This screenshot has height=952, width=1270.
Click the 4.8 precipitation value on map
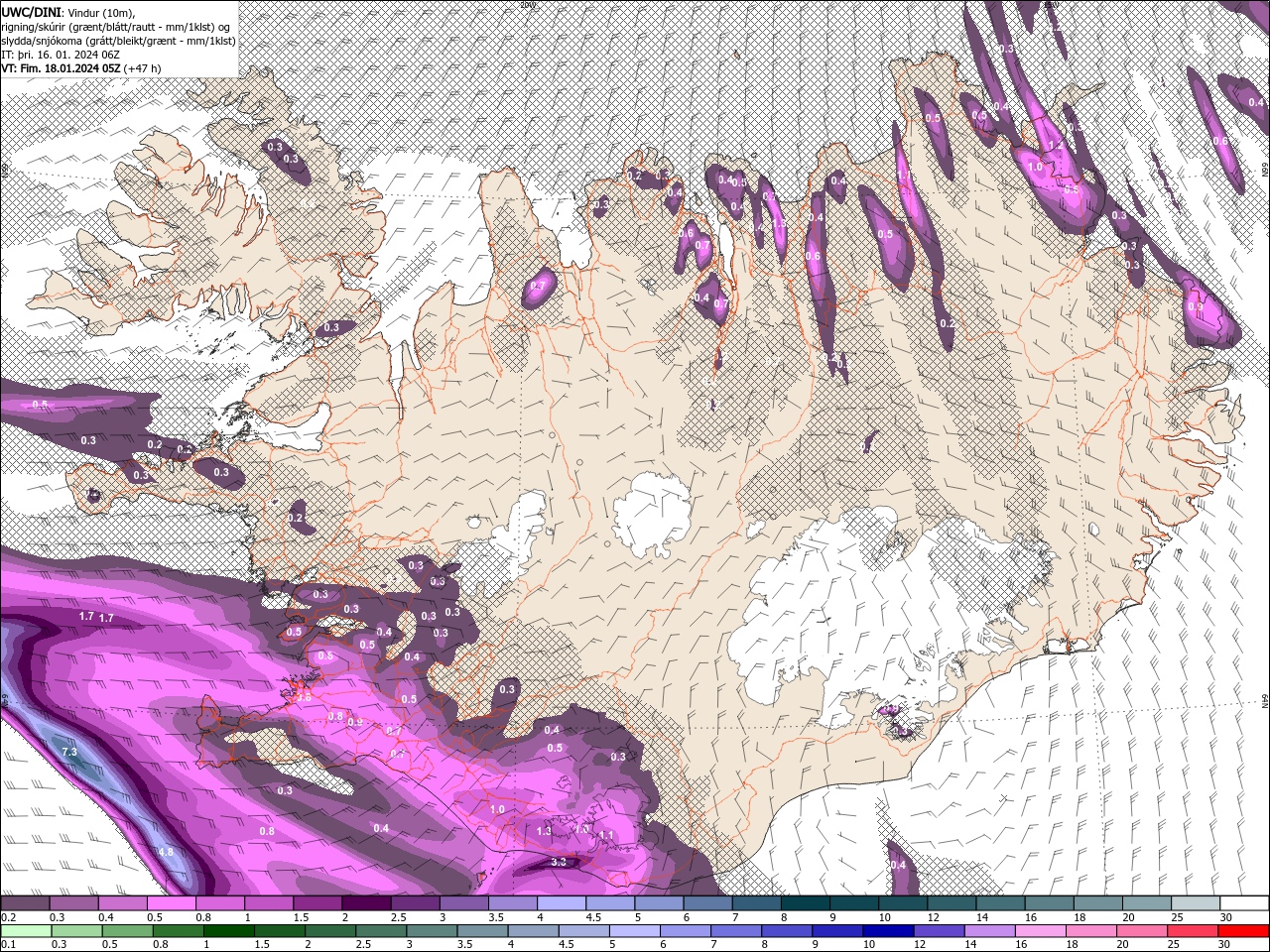pos(166,852)
